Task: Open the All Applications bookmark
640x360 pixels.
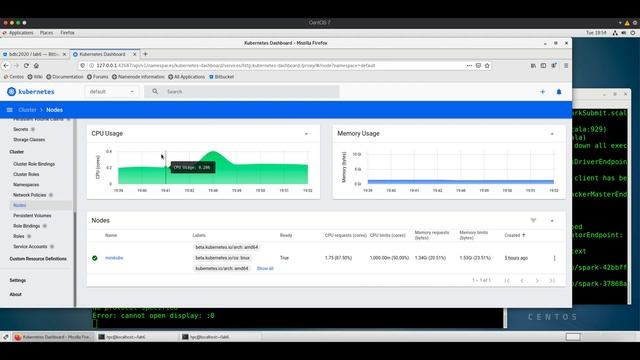Action: point(187,77)
